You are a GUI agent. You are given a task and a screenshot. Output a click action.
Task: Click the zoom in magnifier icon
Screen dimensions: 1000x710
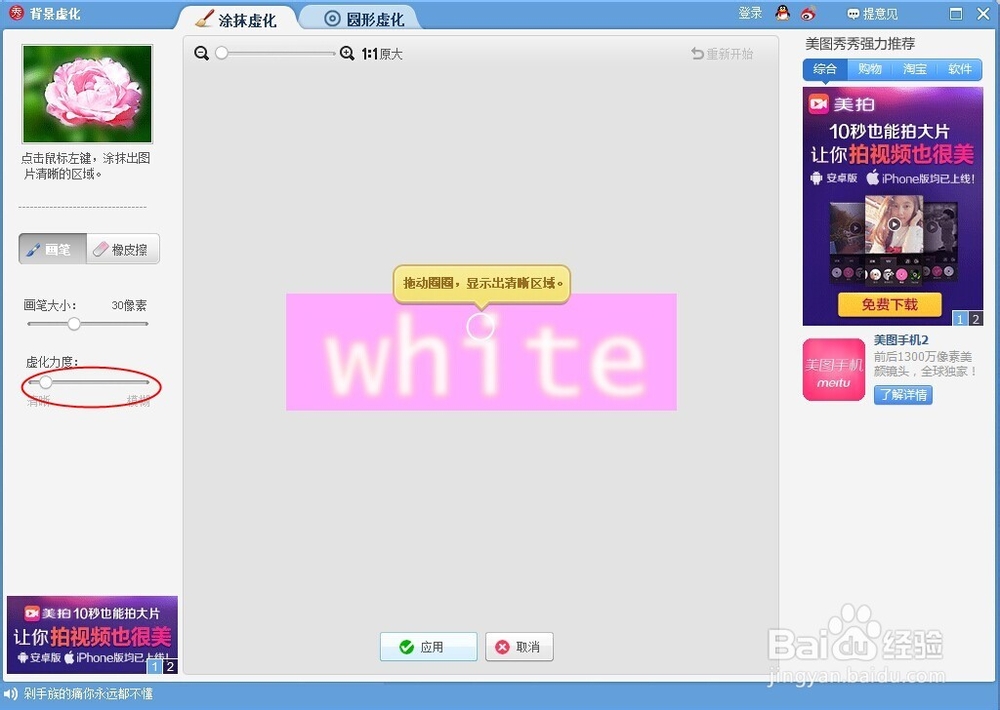pyautogui.click(x=347, y=54)
